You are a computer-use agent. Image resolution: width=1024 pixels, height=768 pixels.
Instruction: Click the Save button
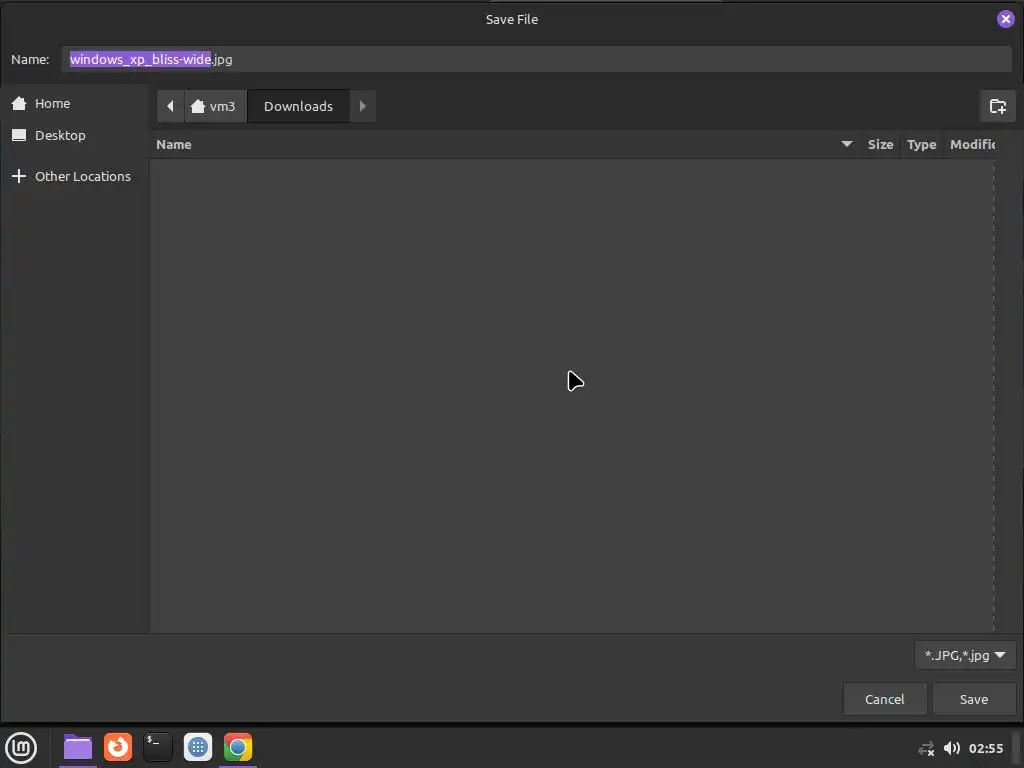point(973,699)
